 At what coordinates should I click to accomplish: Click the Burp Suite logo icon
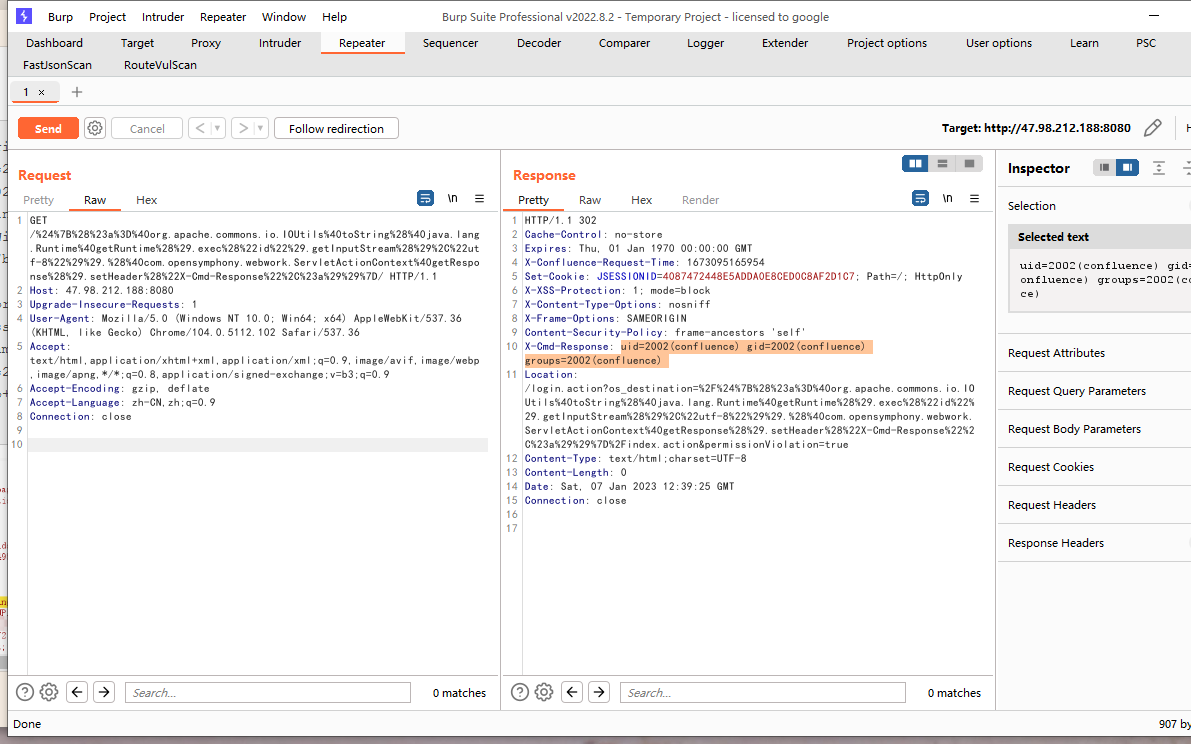[24, 16]
